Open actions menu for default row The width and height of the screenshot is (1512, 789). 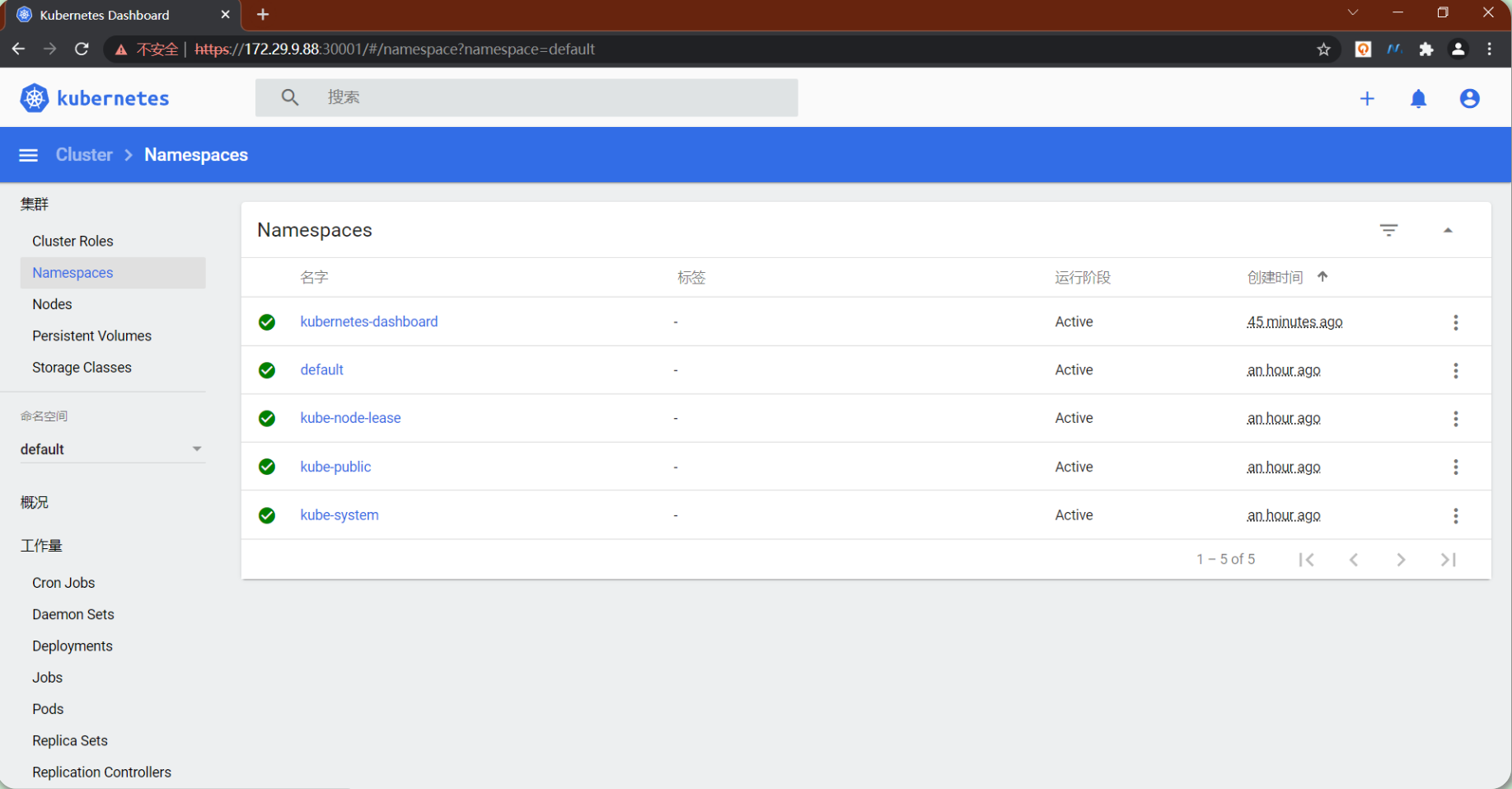tap(1456, 370)
